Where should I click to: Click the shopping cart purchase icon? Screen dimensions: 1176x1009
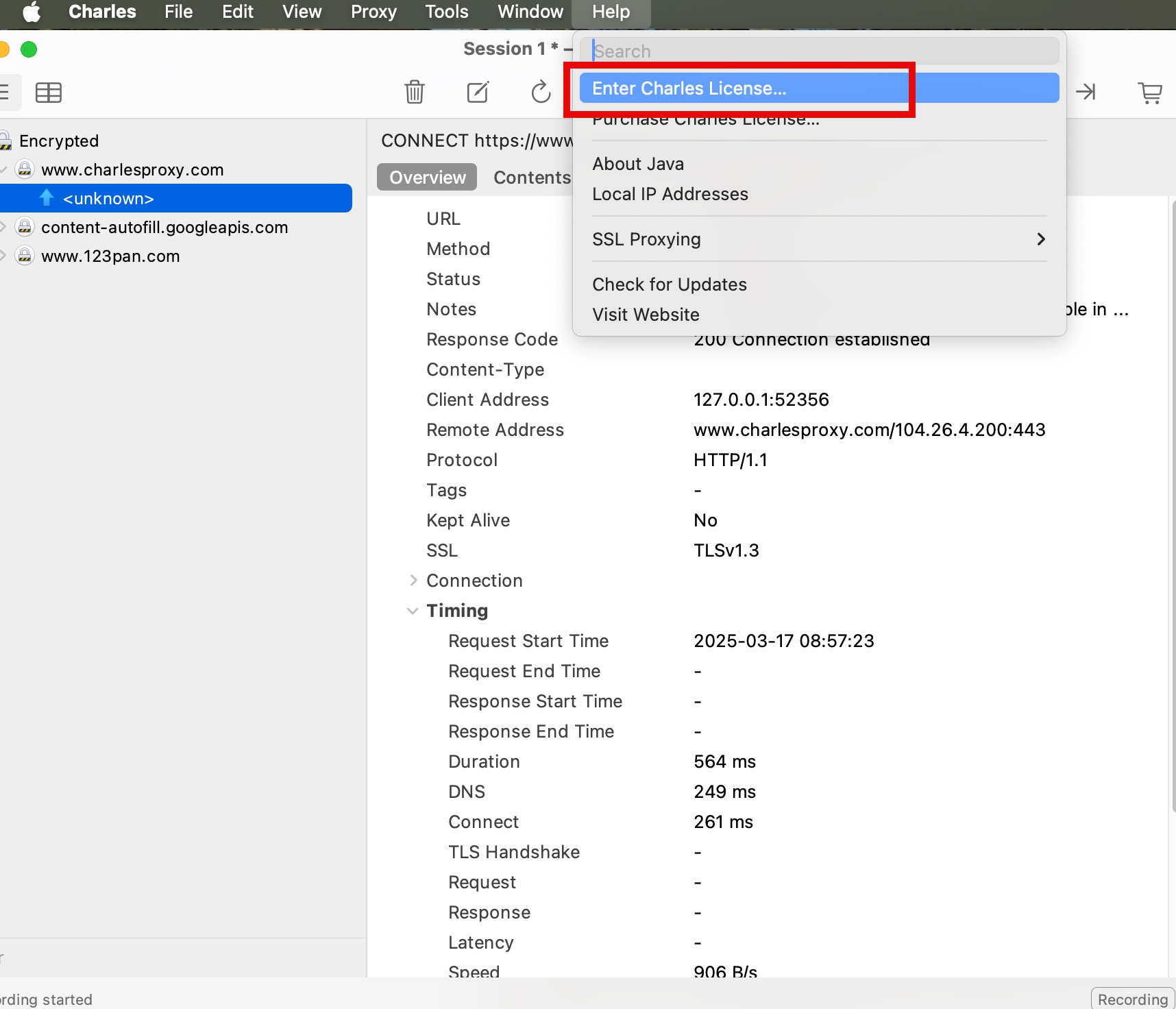tap(1149, 92)
